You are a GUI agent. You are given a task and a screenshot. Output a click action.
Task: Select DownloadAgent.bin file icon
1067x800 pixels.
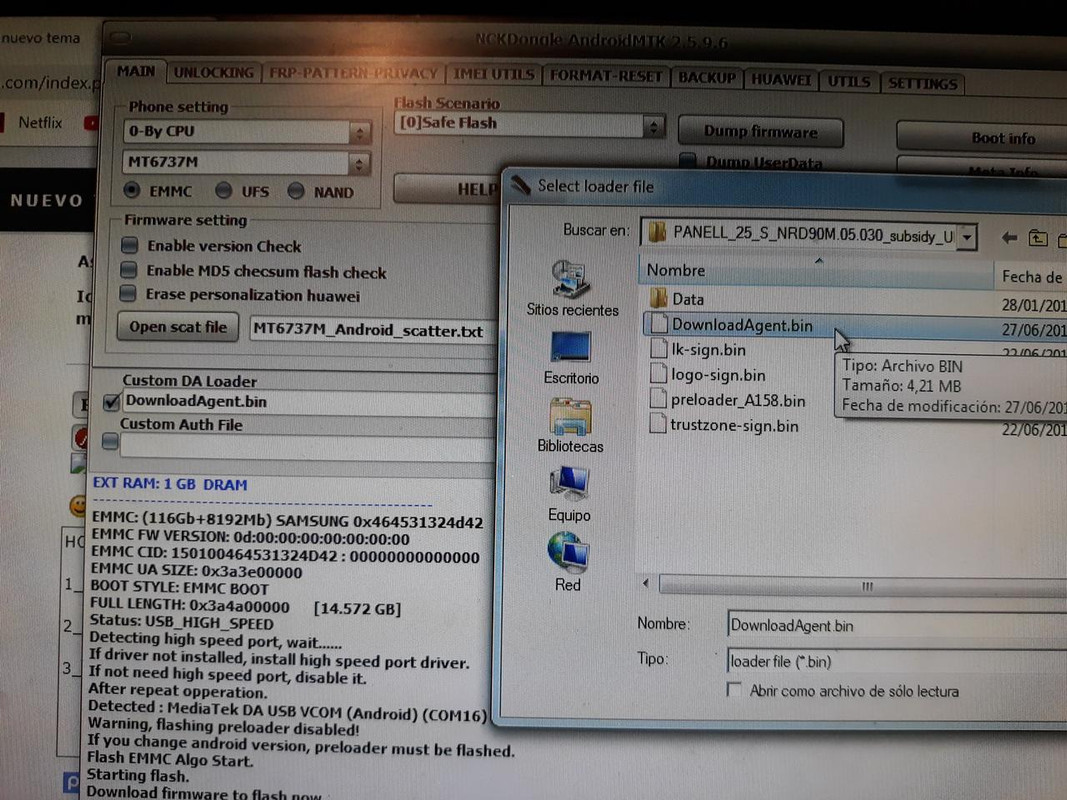(658, 324)
